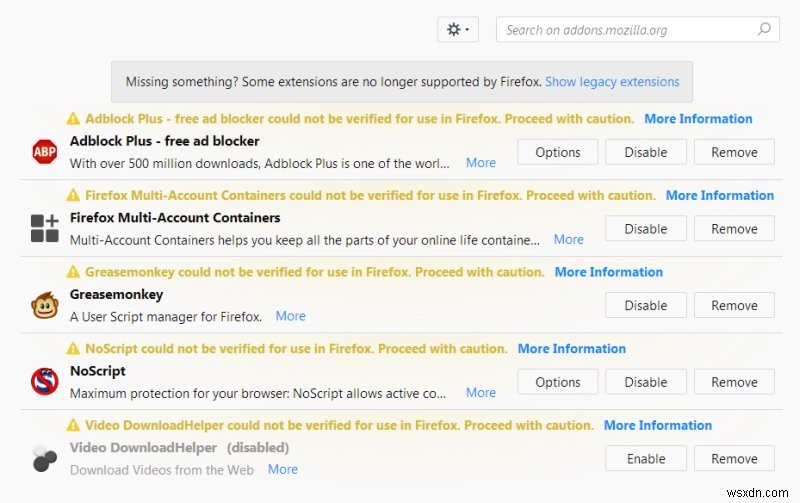Click the Video DownloadHelper icon
Viewport: 800px width, 503px height.
pyautogui.click(x=45, y=458)
